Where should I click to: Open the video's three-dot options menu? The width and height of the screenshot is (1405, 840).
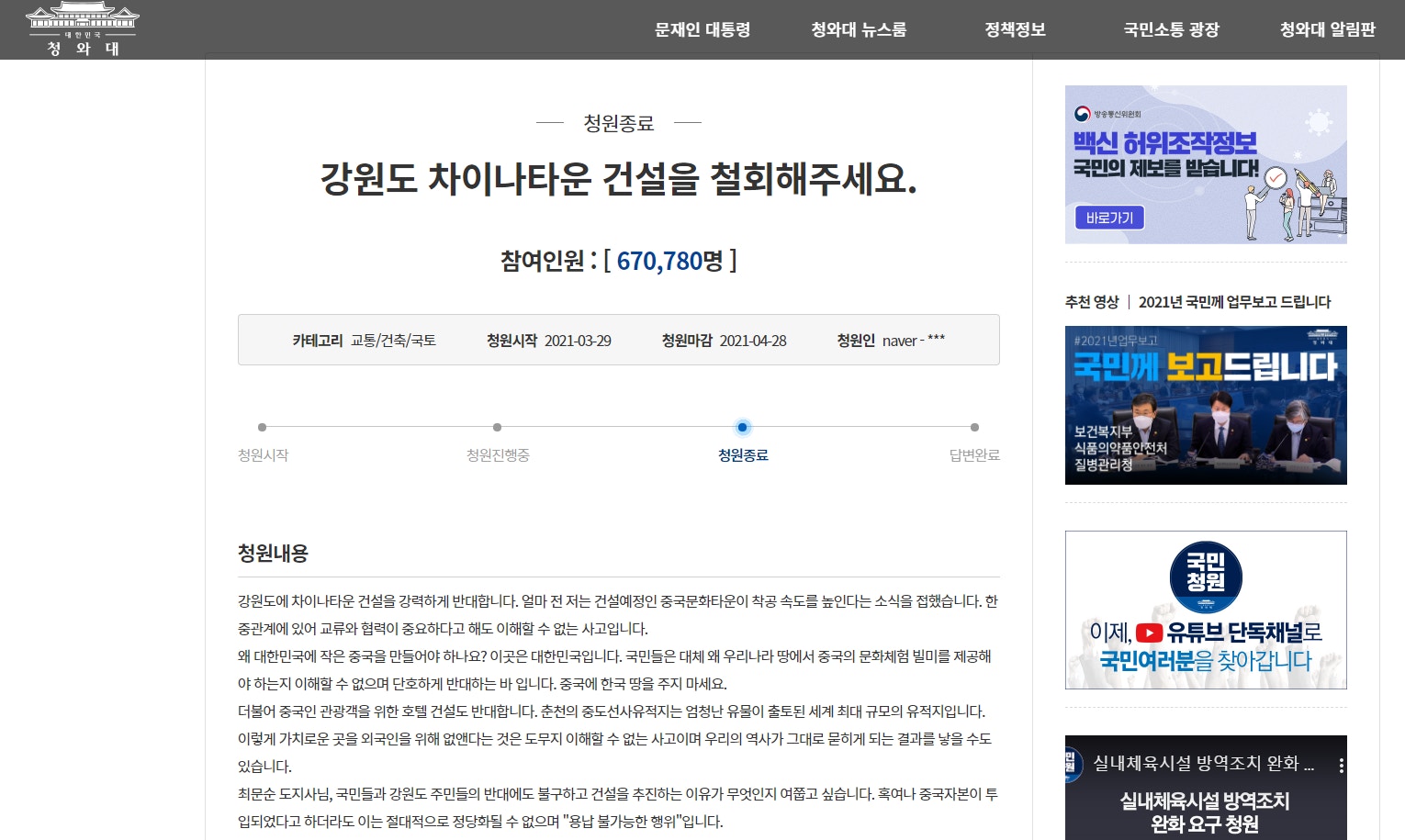[1341, 765]
